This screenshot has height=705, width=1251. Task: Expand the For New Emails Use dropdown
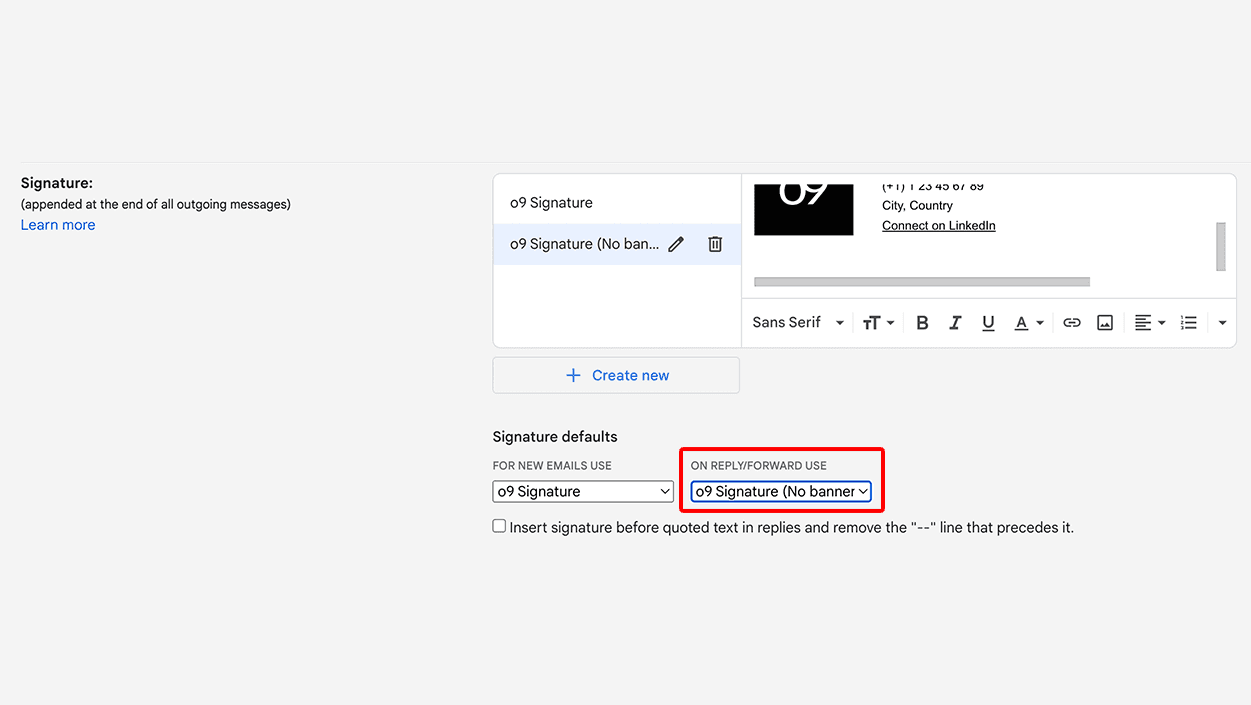click(583, 491)
